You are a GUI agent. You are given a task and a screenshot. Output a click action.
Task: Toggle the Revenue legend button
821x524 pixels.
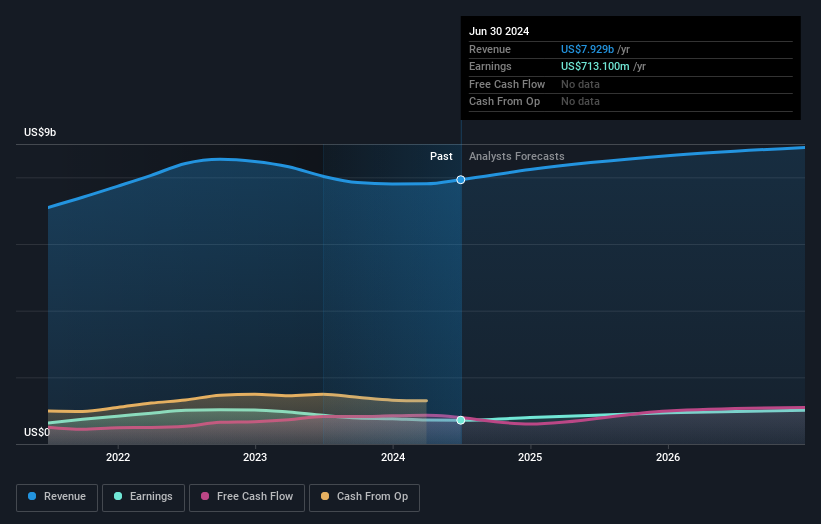point(57,497)
